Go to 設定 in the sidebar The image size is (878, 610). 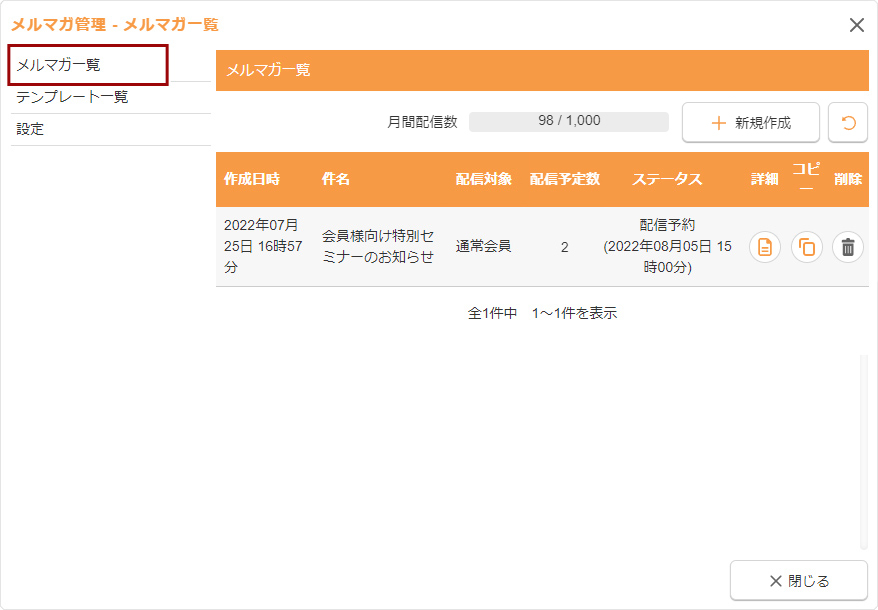point(30,129)
